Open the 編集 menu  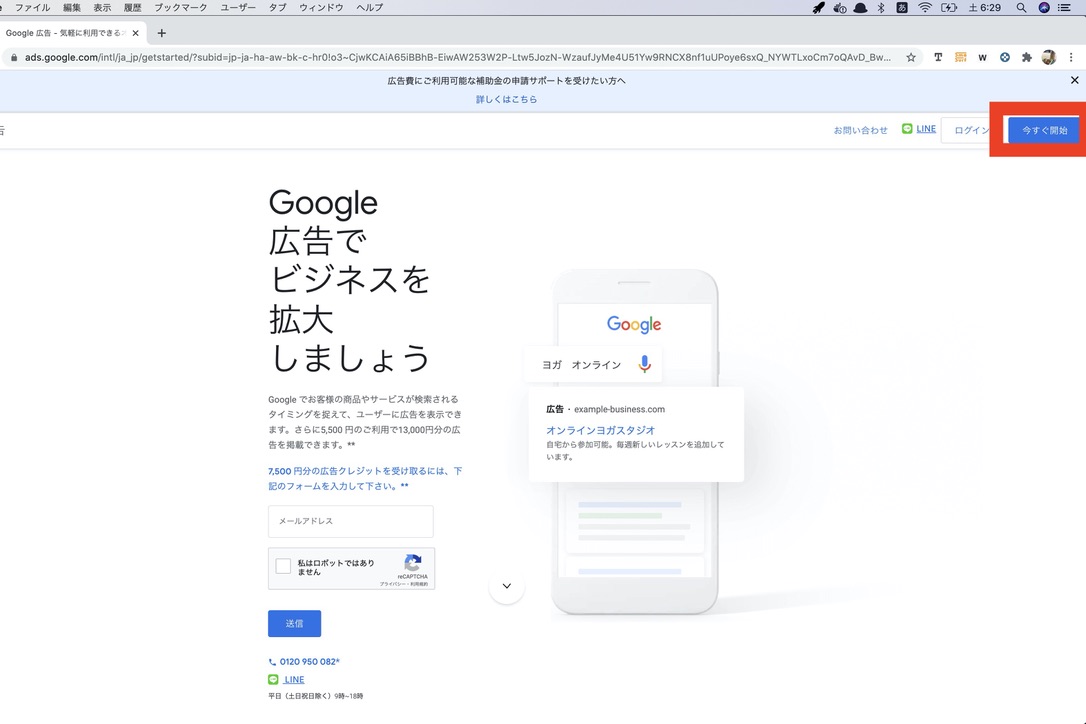71,8
